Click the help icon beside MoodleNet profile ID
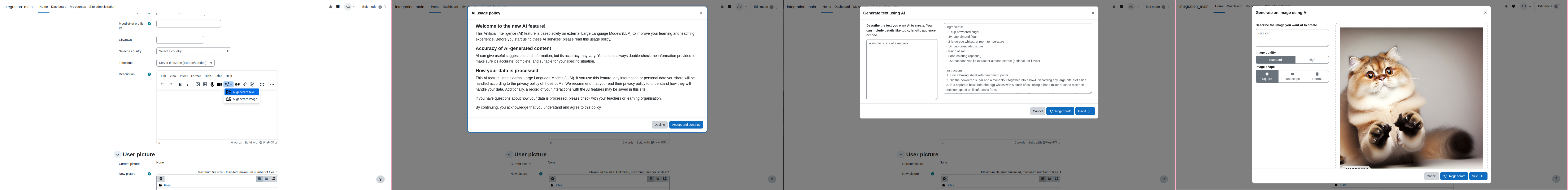 point(149,24)
